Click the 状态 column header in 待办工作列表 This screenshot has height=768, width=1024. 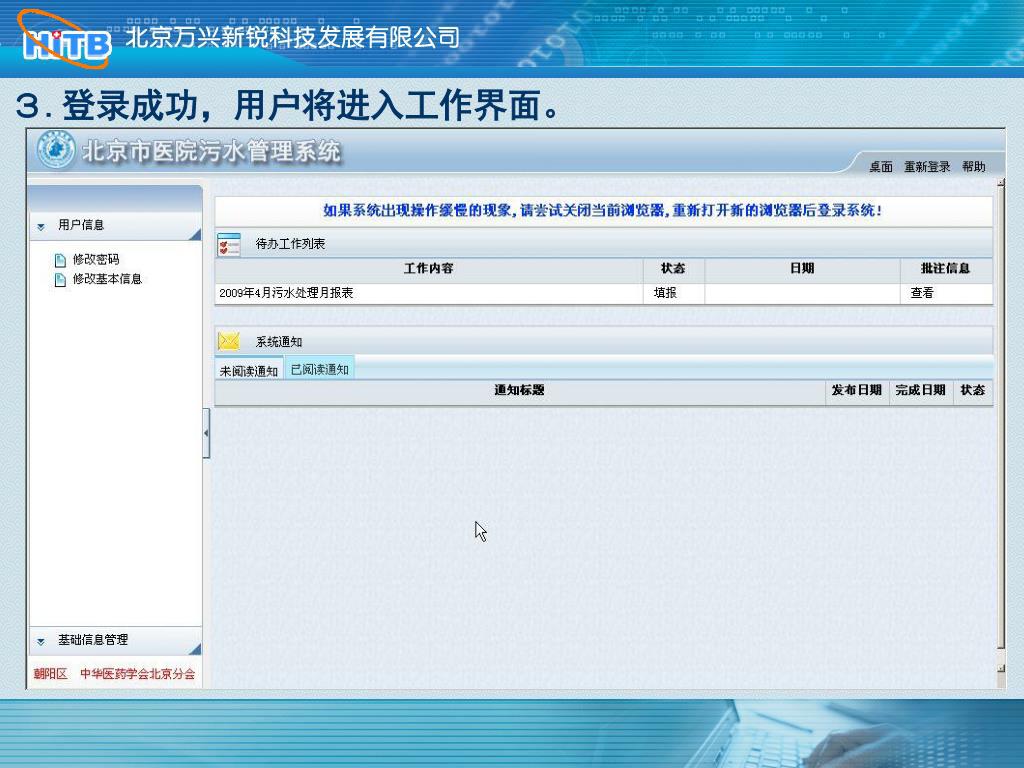pyautogui.click(x=673, y=268)
